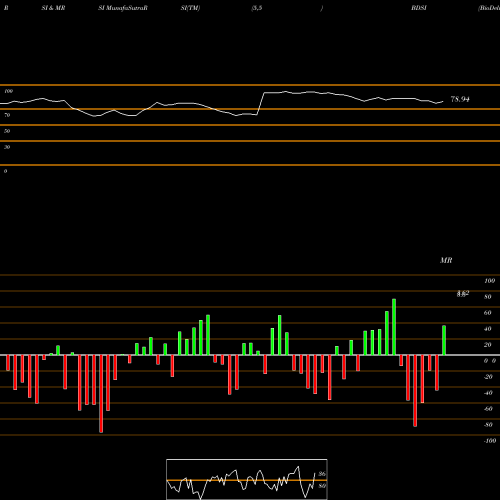The width and height of the screenshot is (500, 500).
Task: Click the 60 label on MR axis
Action: point(487,313)
